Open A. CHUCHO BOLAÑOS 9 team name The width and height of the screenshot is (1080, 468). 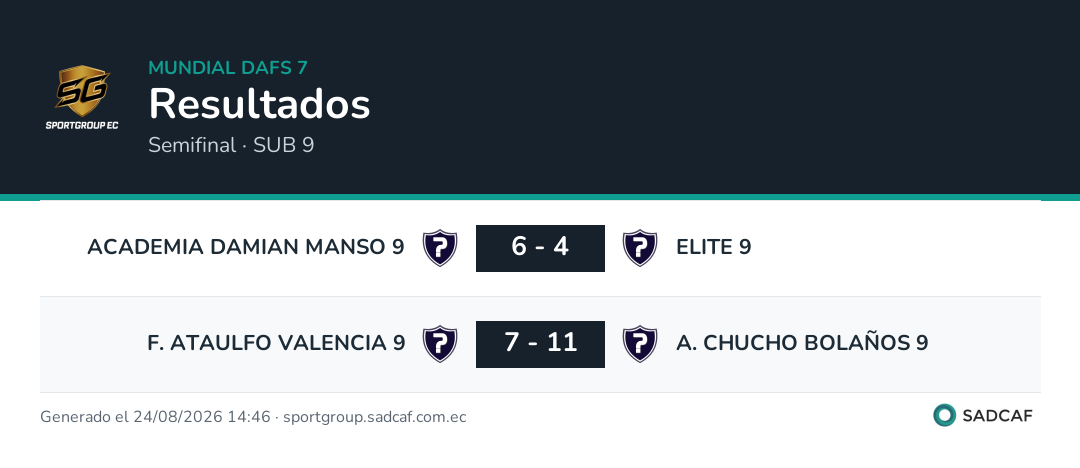click(802, 343)
